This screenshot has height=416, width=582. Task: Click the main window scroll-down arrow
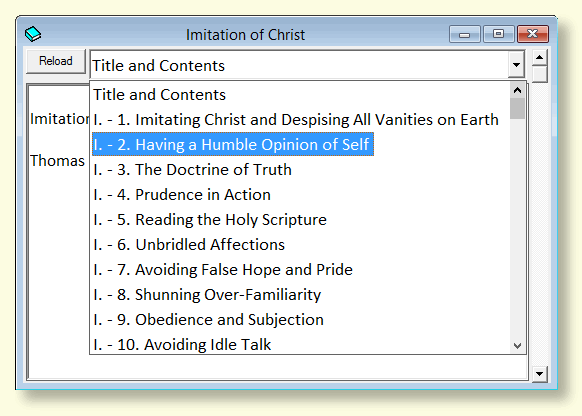540,374
